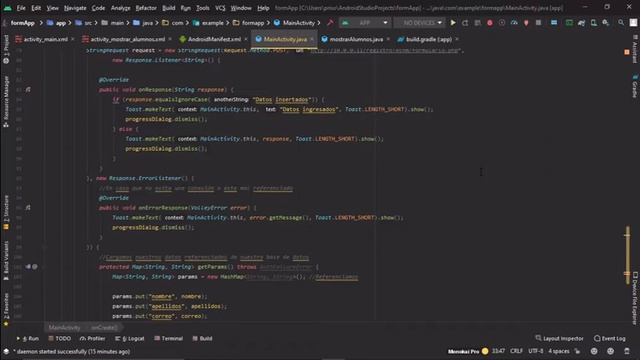Open the Profiler tool window
This screenshot has height=360, width=640.
tap(93, 338)
